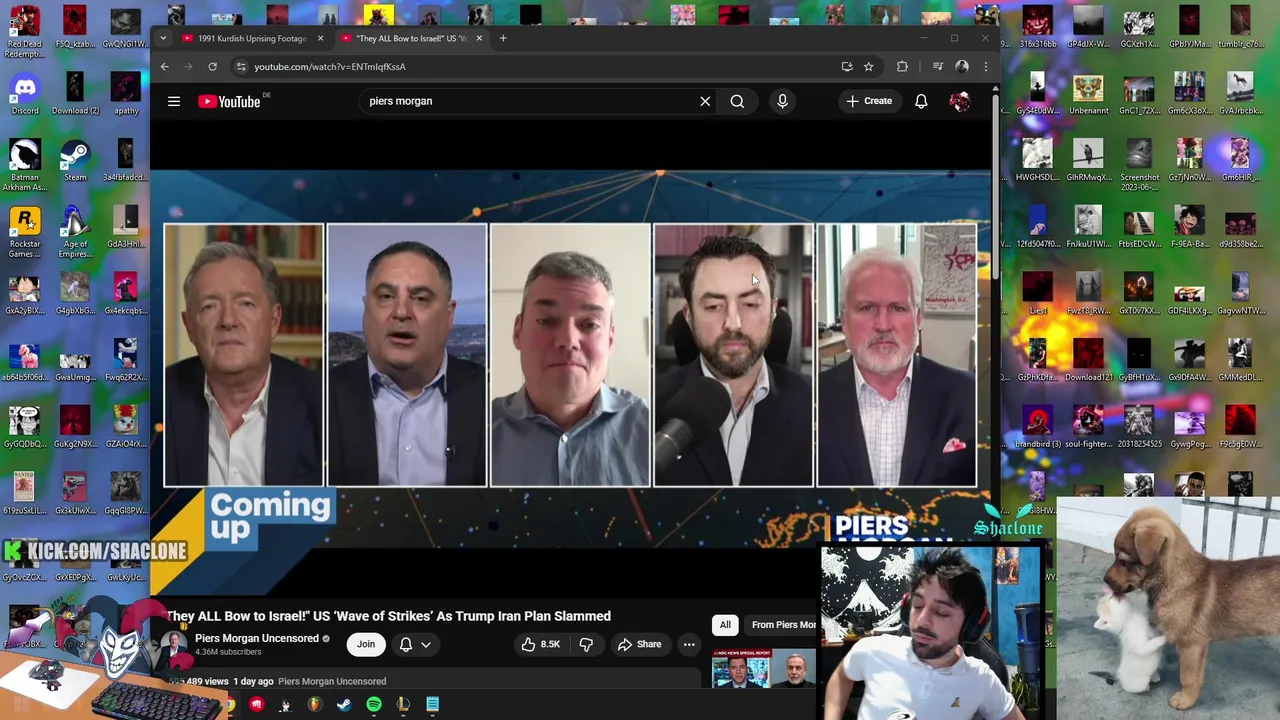The image size is (1280, 720).
Task: Select the Steam desktop shortcut
Action: [75, 161]
